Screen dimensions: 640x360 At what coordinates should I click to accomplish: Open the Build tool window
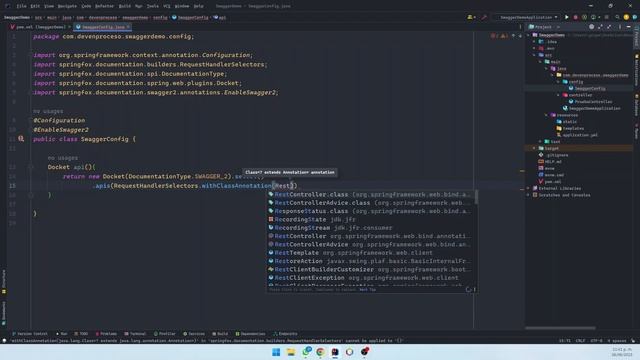click(220, 333)
